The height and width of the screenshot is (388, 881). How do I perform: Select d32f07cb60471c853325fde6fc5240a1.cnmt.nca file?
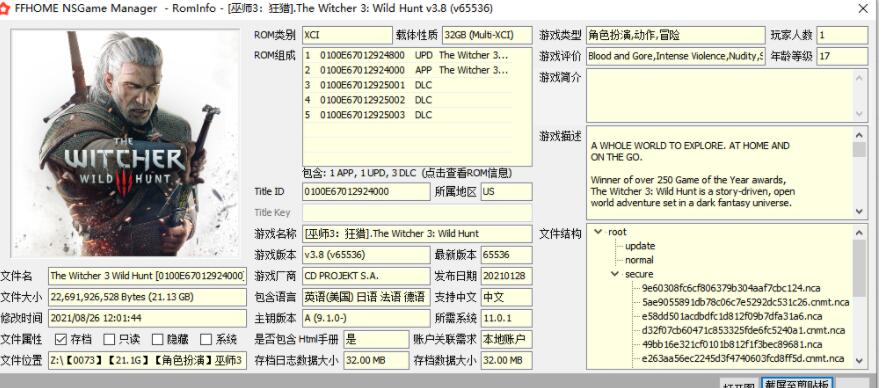[743, 330]
